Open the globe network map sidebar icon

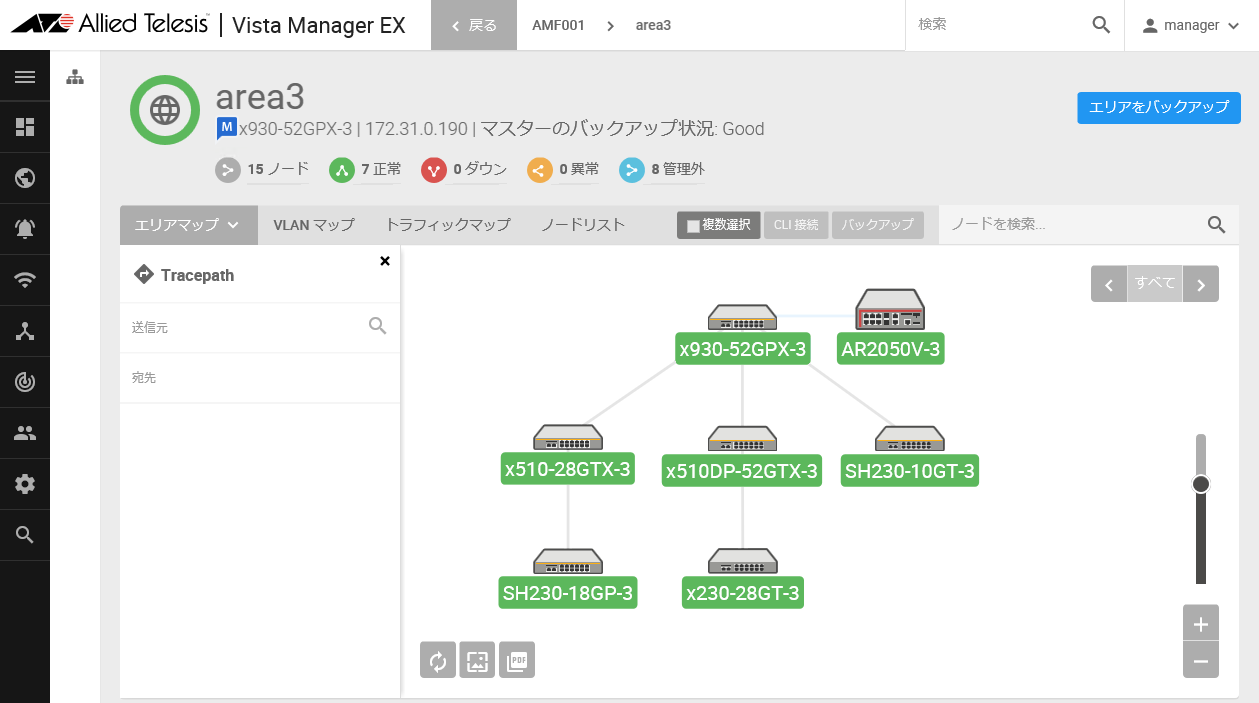pos(25,178)
